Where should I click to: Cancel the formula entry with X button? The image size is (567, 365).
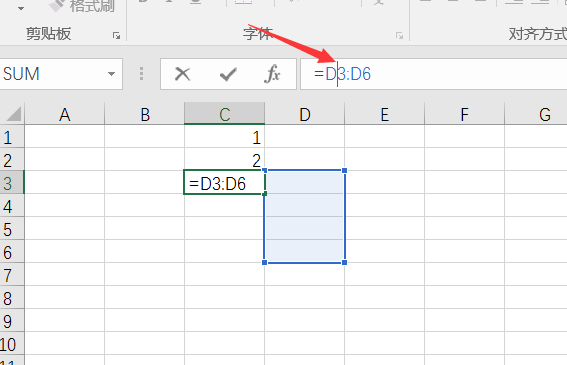tap(182, 74)
